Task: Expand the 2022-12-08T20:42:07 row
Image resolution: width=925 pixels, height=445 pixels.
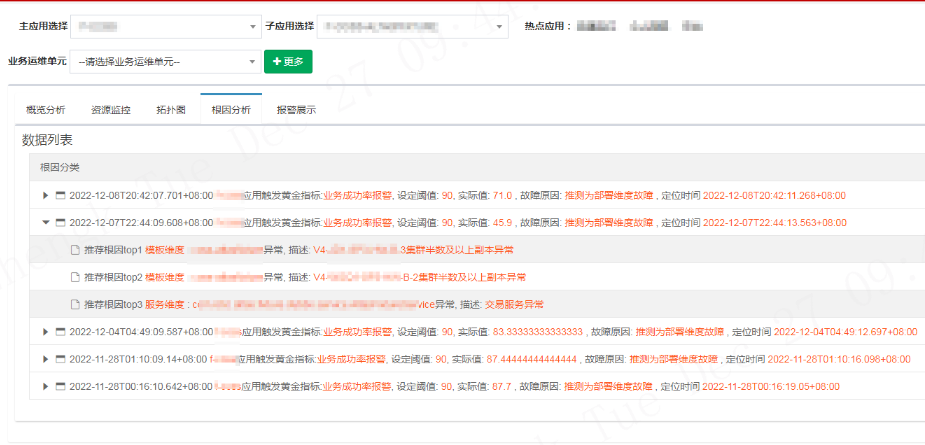Action: [45, 195]
